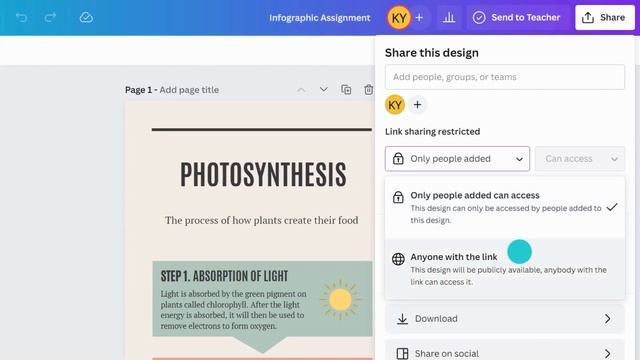The image size is (640, 360).
Task: Select the KY avatar in share panel
Action: pos(395,105)
